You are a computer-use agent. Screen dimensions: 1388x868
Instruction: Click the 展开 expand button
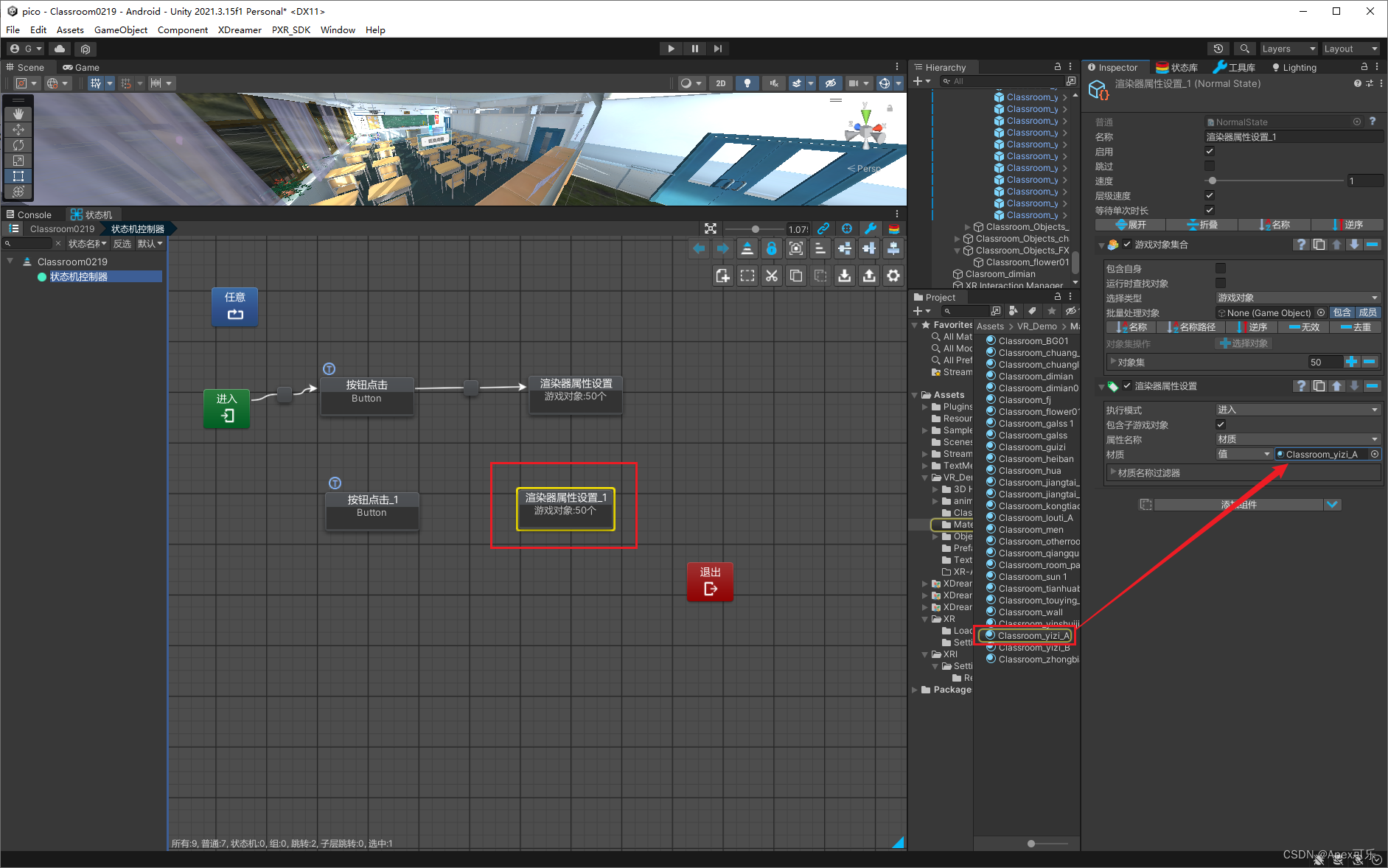(1130, 225)
